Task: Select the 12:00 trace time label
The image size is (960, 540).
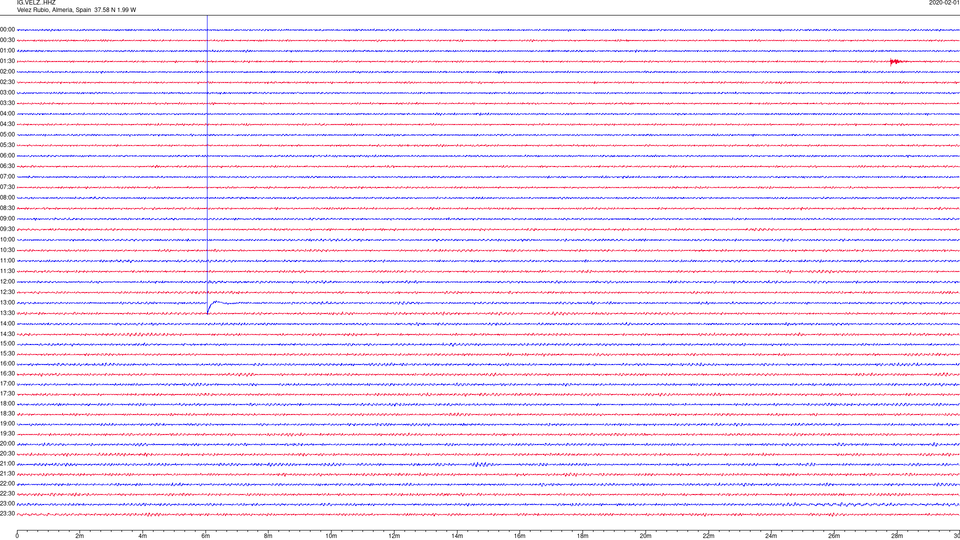Action: (7, 282)
